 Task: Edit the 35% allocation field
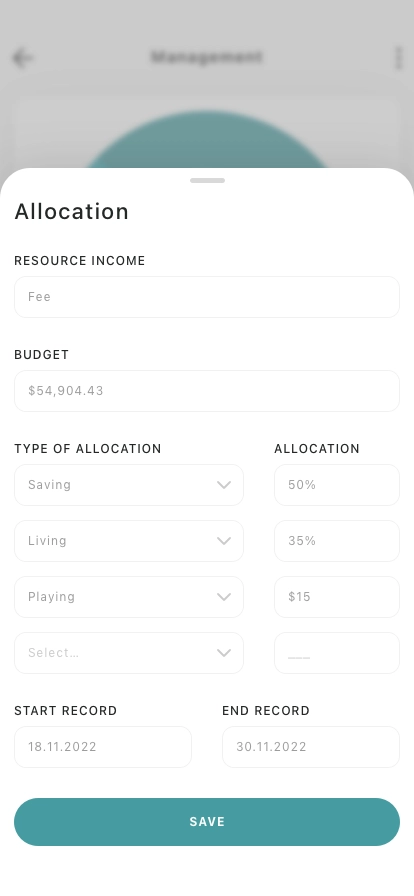[337, 541]
